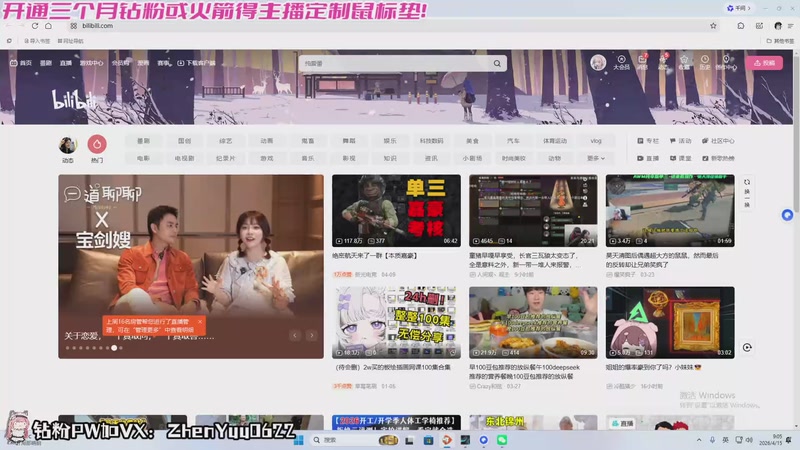
Task: Select the 汽车 category tab
Action: pyautogui.click(x=513, y=141)
